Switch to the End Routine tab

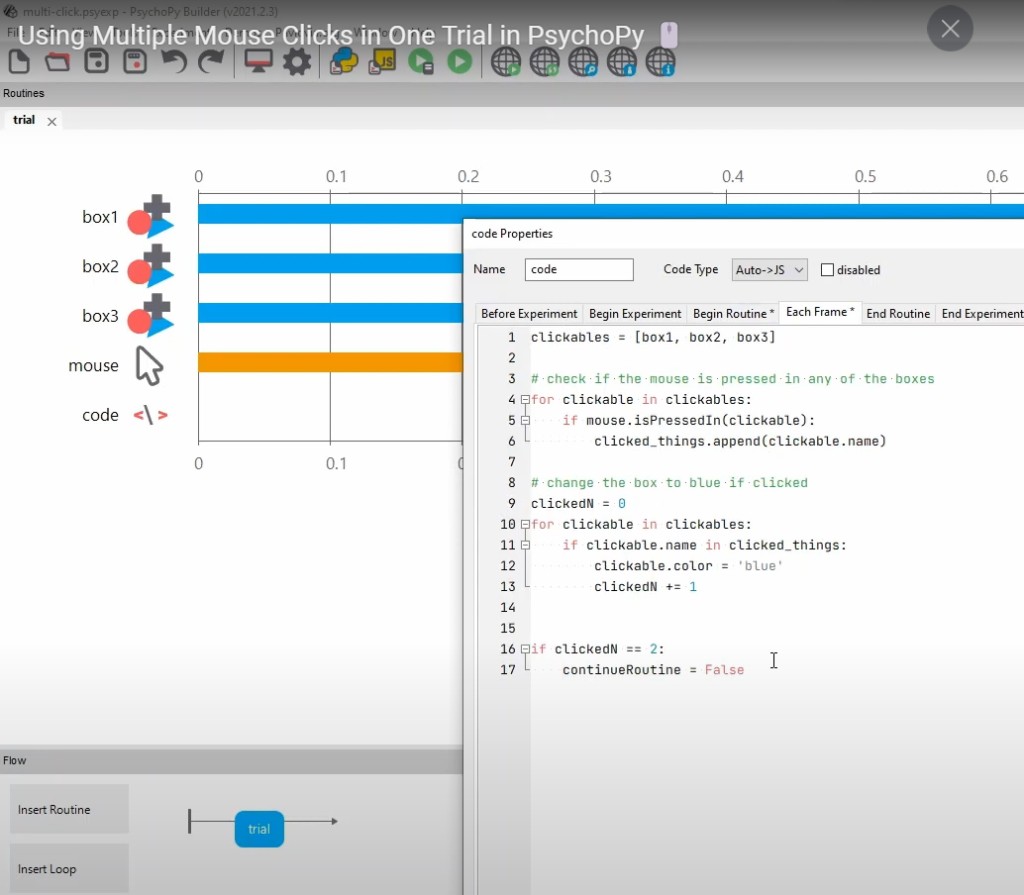(x=897, y=313)
